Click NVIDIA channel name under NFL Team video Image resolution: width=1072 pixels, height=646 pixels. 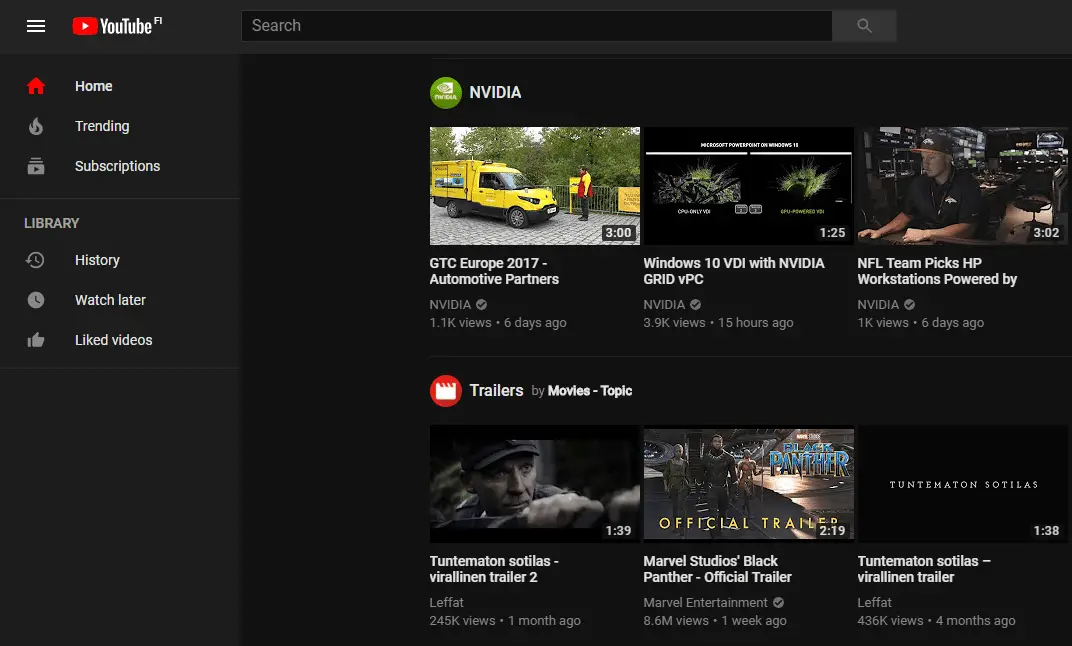(x=878, y=305)
